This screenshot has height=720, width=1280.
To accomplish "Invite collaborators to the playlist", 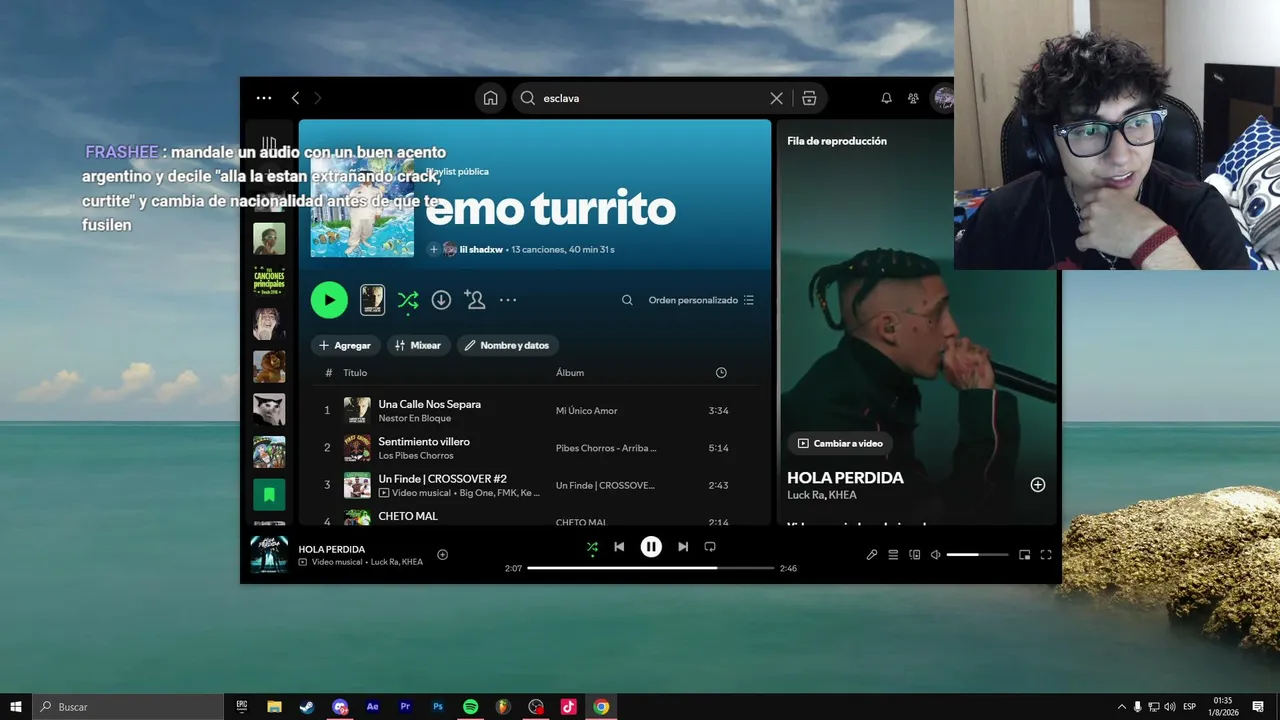I will (475, 300).
